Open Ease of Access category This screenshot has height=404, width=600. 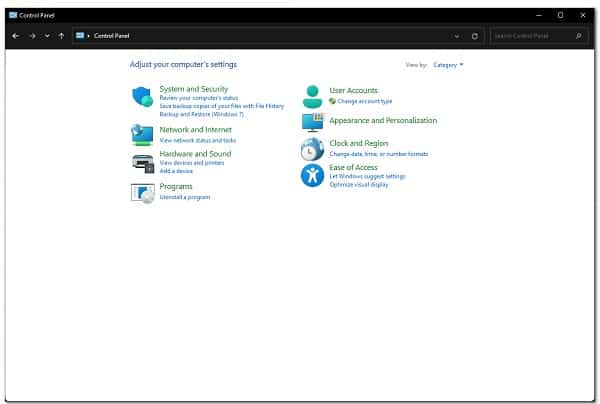[353, 167]
